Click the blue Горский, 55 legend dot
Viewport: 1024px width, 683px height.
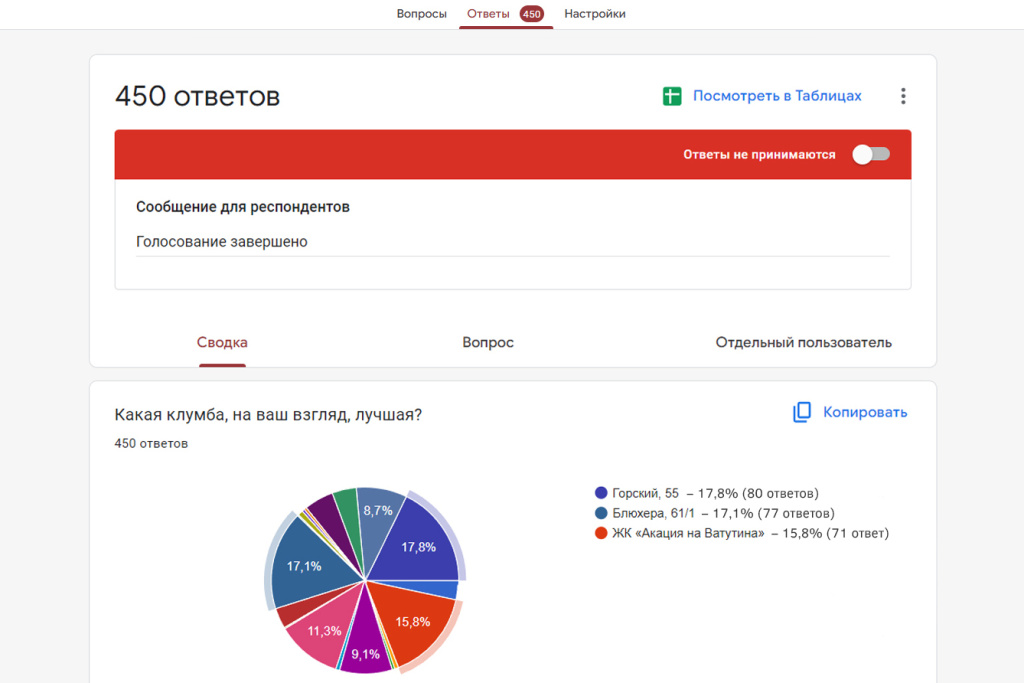(601, 493)
